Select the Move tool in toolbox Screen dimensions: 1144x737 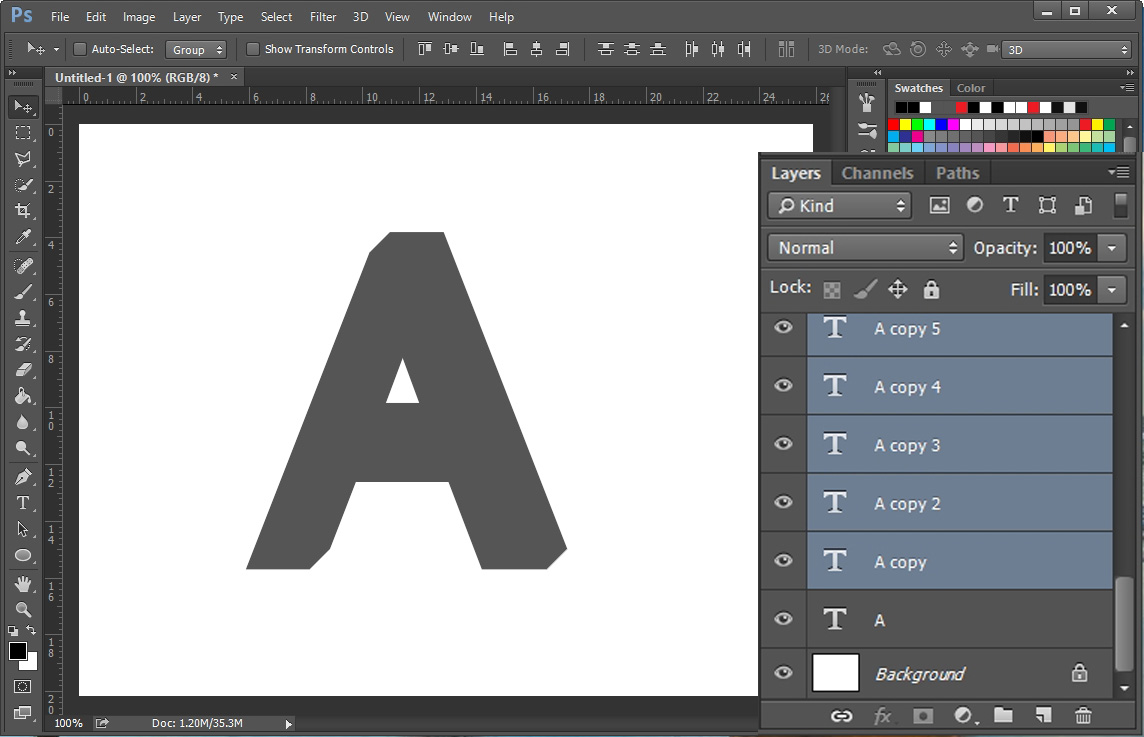[23, 107]
